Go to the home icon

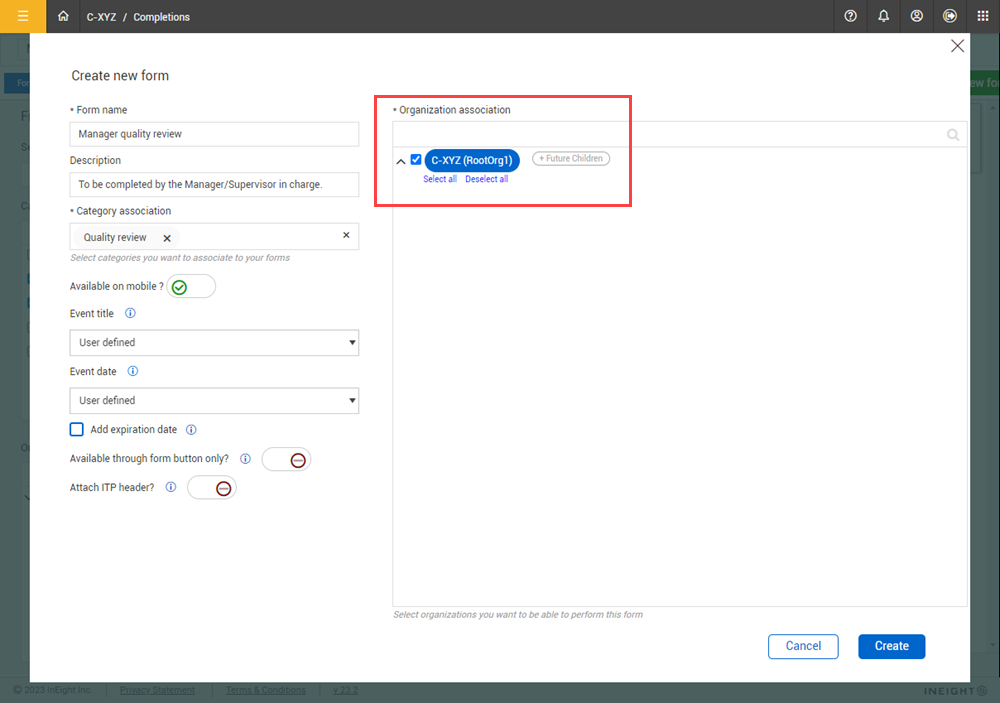(x=64, y=16)
